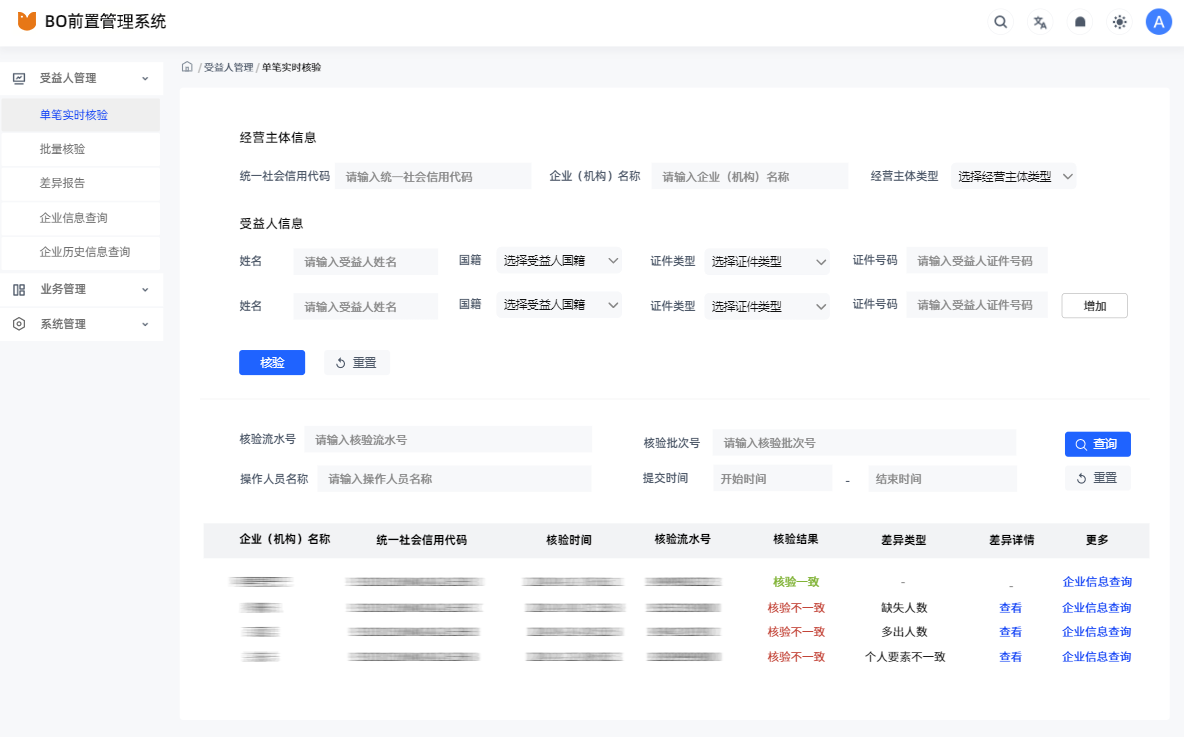Open the user avatar marked A
The image size is (1184, 737).
[1158, 21]
